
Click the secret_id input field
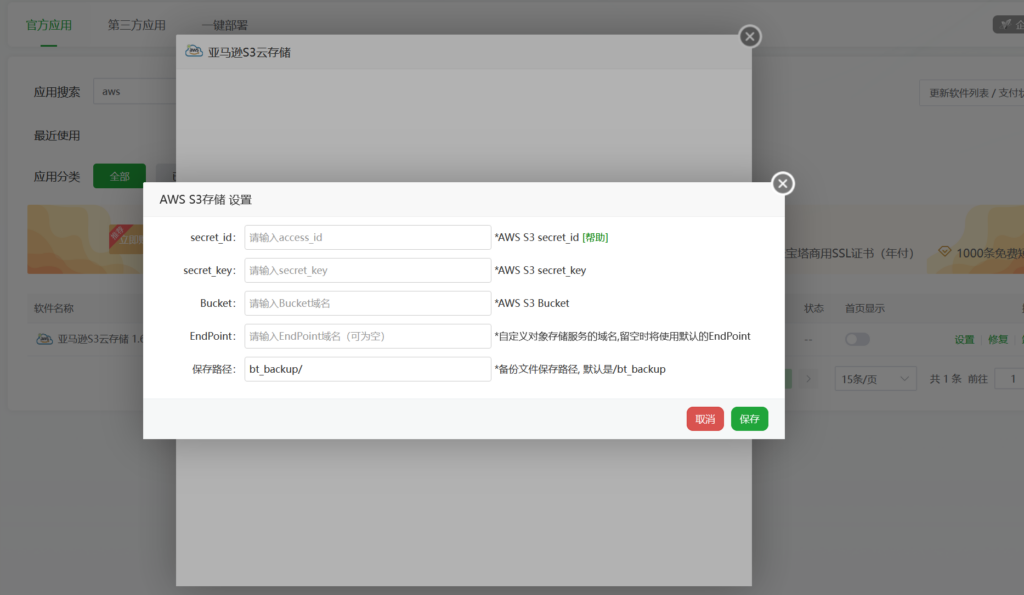point(367,238)
